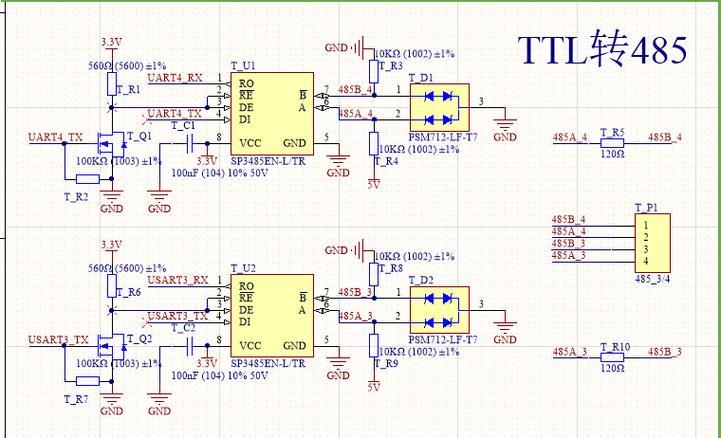
Task: Select the "120Ω" value under T_R5
Action: pyautogui.click(x=612, y=154)
